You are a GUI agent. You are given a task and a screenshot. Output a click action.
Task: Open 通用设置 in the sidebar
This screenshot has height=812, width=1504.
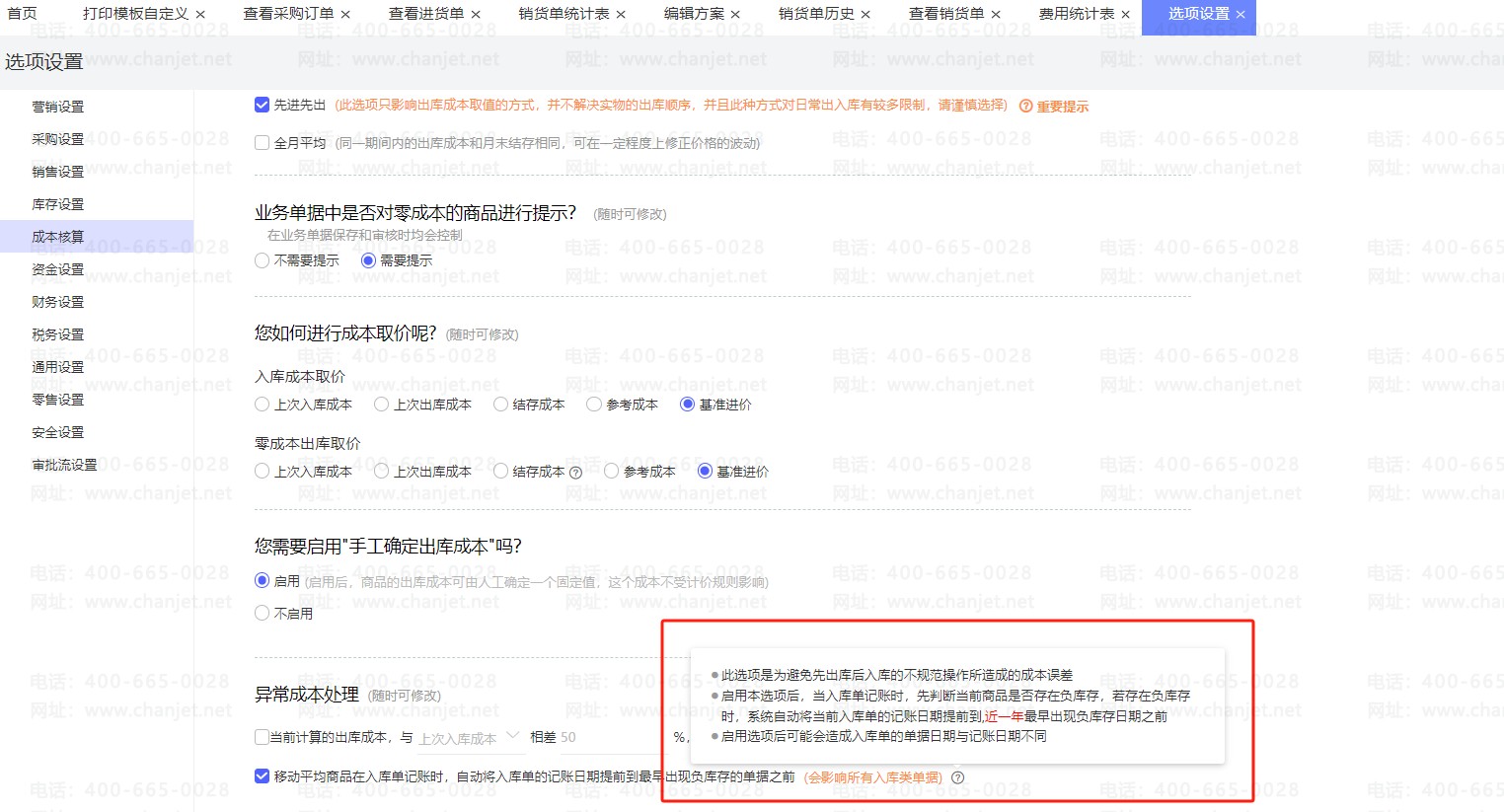pos(58,367)
